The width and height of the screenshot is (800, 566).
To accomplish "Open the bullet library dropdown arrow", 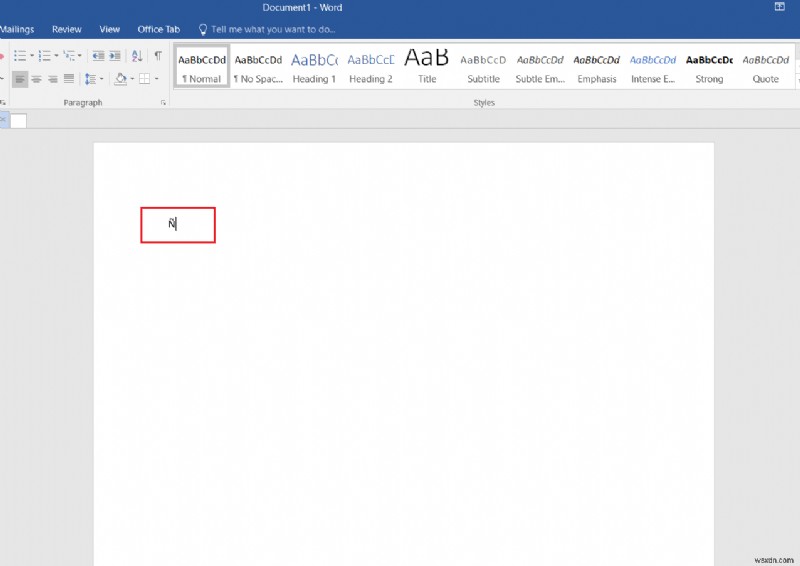I will pyautogui.click(x=32, y=56).
